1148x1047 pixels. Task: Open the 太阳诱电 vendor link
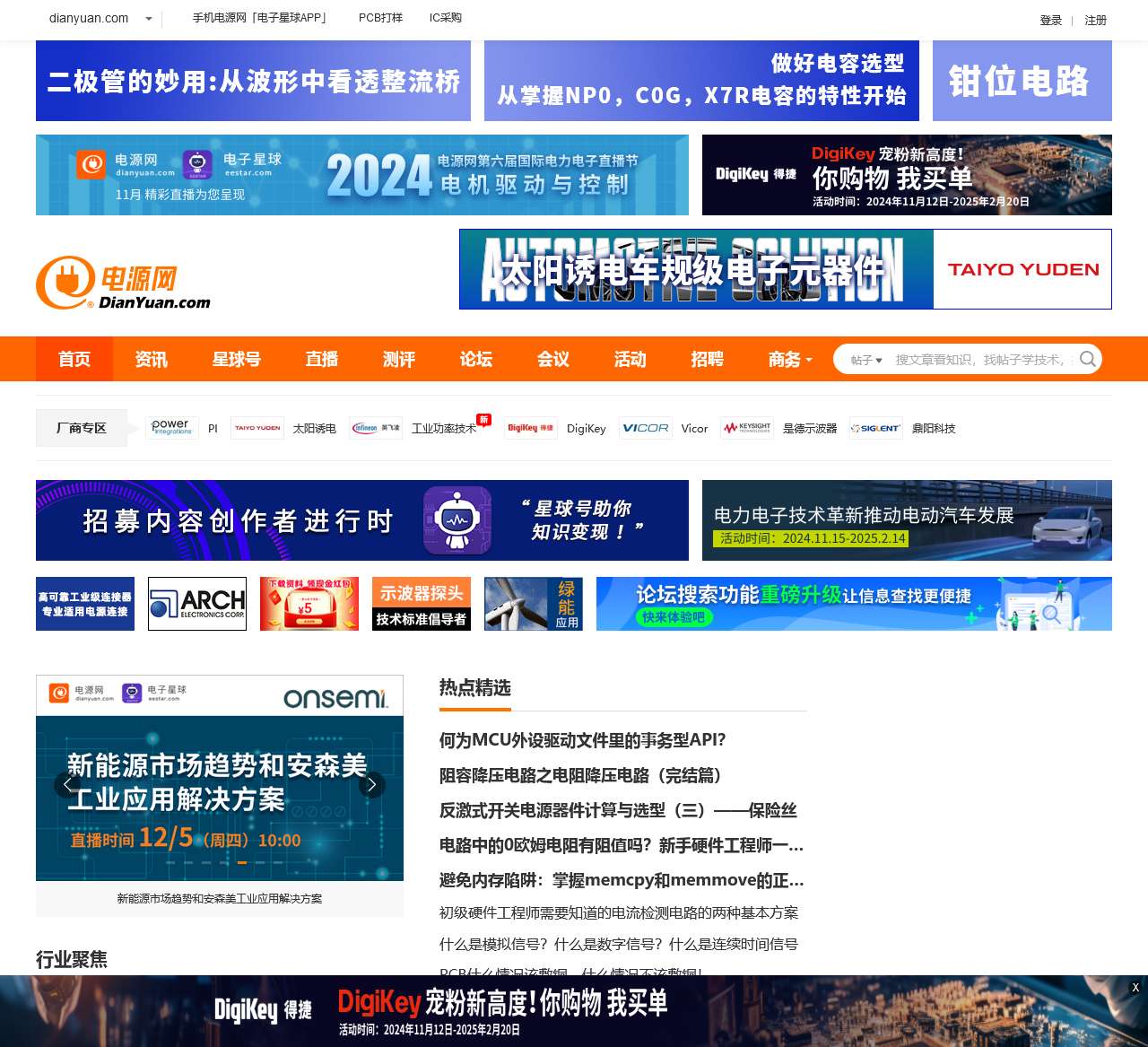(315, 429)
